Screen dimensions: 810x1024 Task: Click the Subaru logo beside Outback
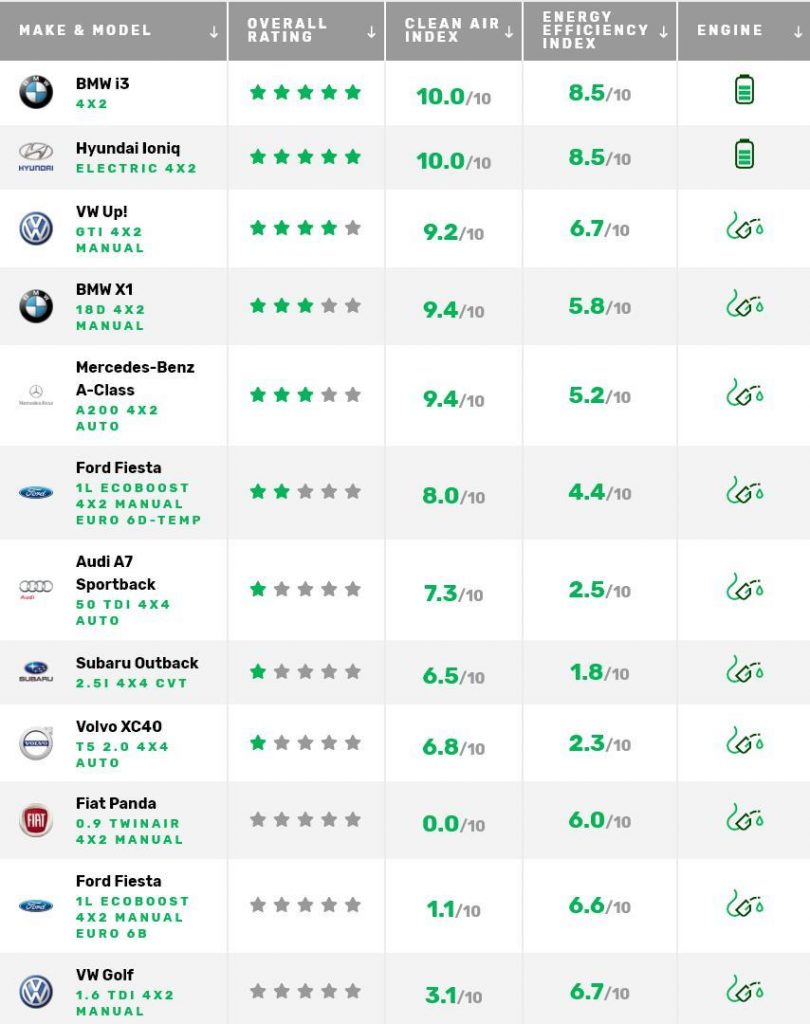(36, 672)
